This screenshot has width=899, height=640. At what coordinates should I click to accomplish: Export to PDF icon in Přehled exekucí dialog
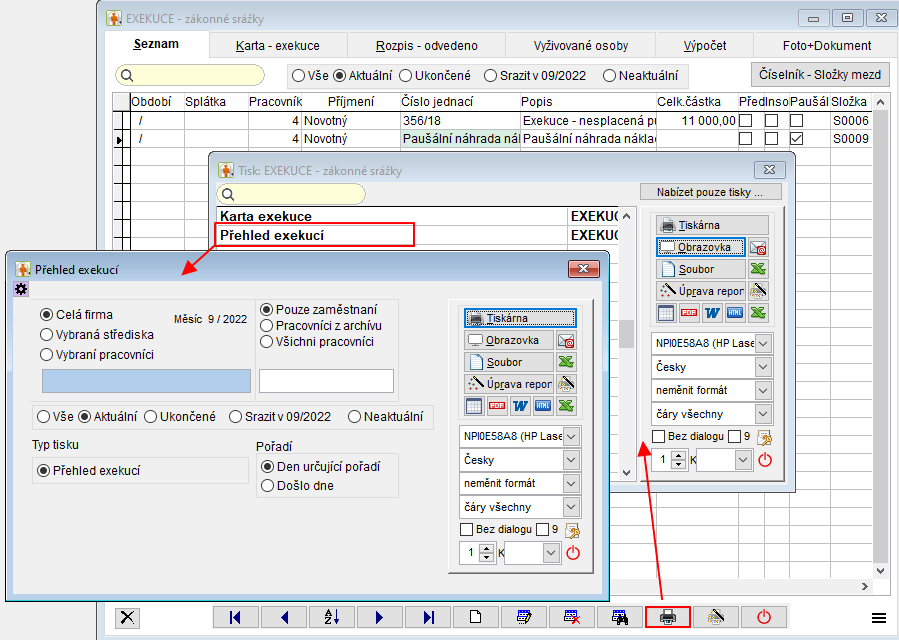tap(497, 406)
